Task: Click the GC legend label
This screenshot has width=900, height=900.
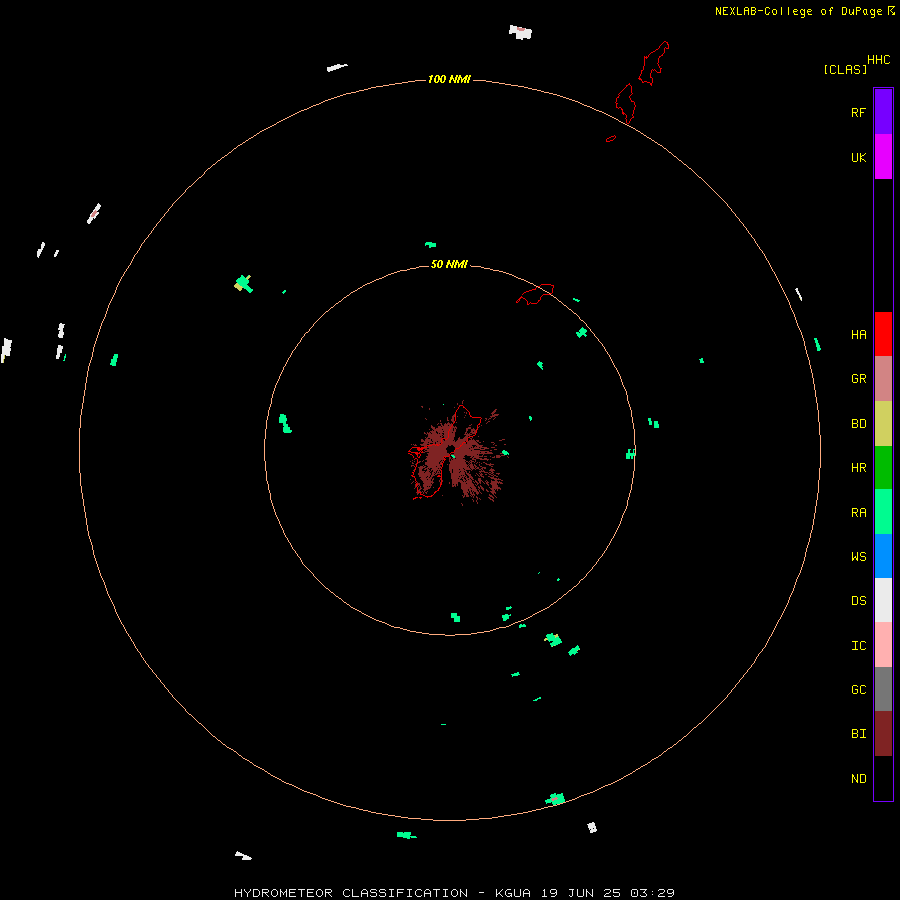Action: (858, 690)
